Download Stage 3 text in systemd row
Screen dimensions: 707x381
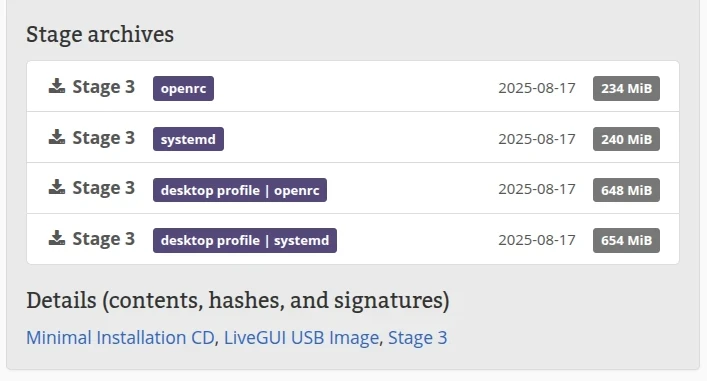[104, 138]
